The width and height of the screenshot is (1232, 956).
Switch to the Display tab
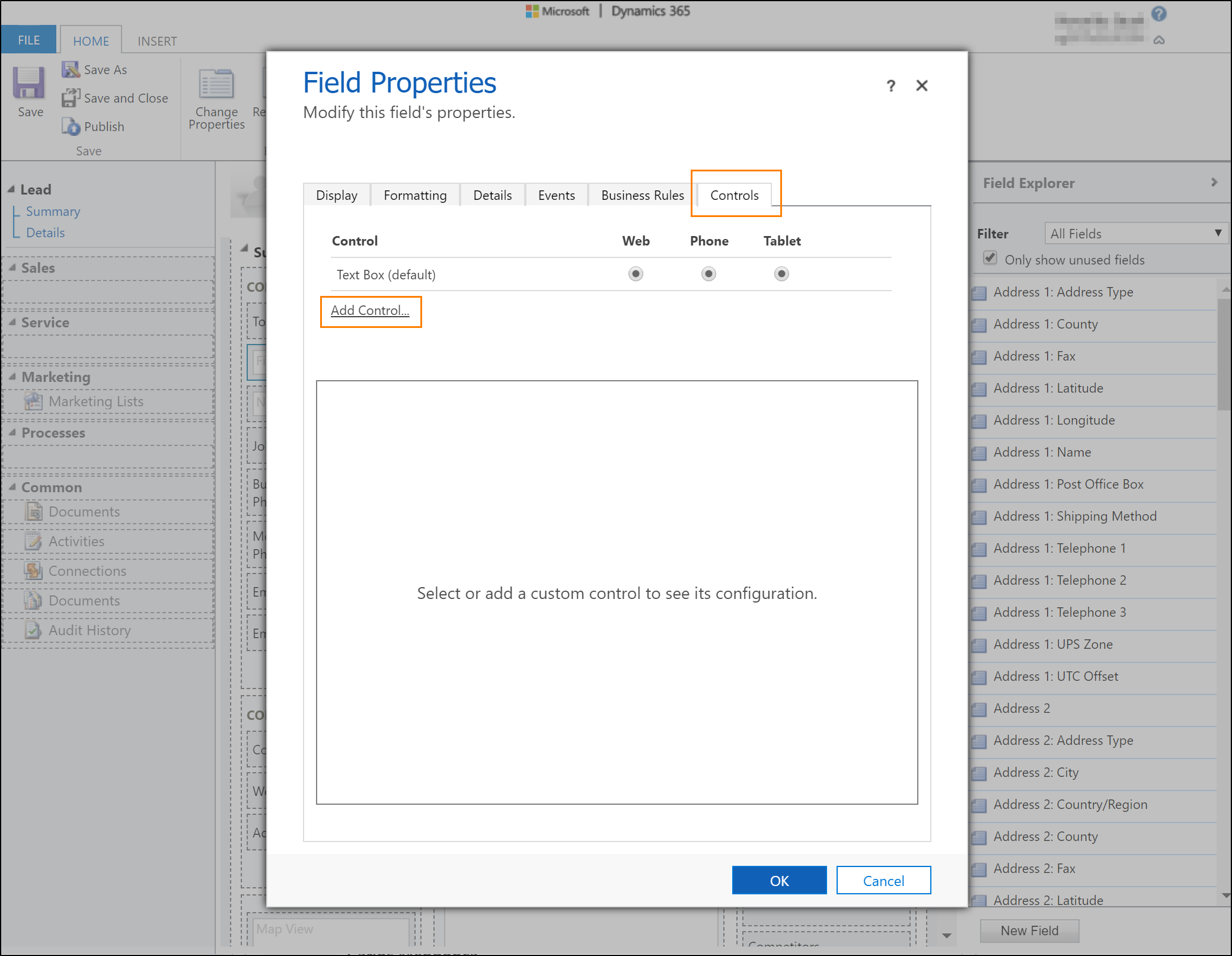click(336, 195)
